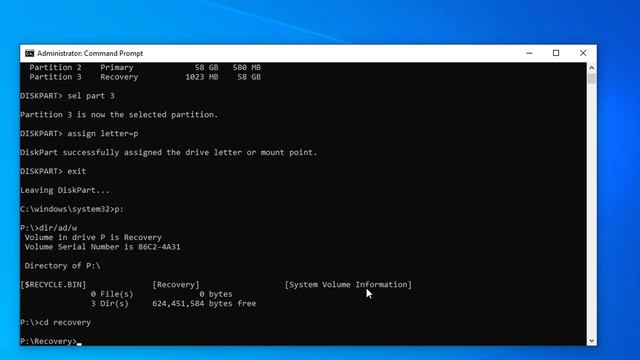Click the 'P:\>cd recovery' command line
Image resolution: width=640 pixels, height=360 pixels.
click(56, 322)
